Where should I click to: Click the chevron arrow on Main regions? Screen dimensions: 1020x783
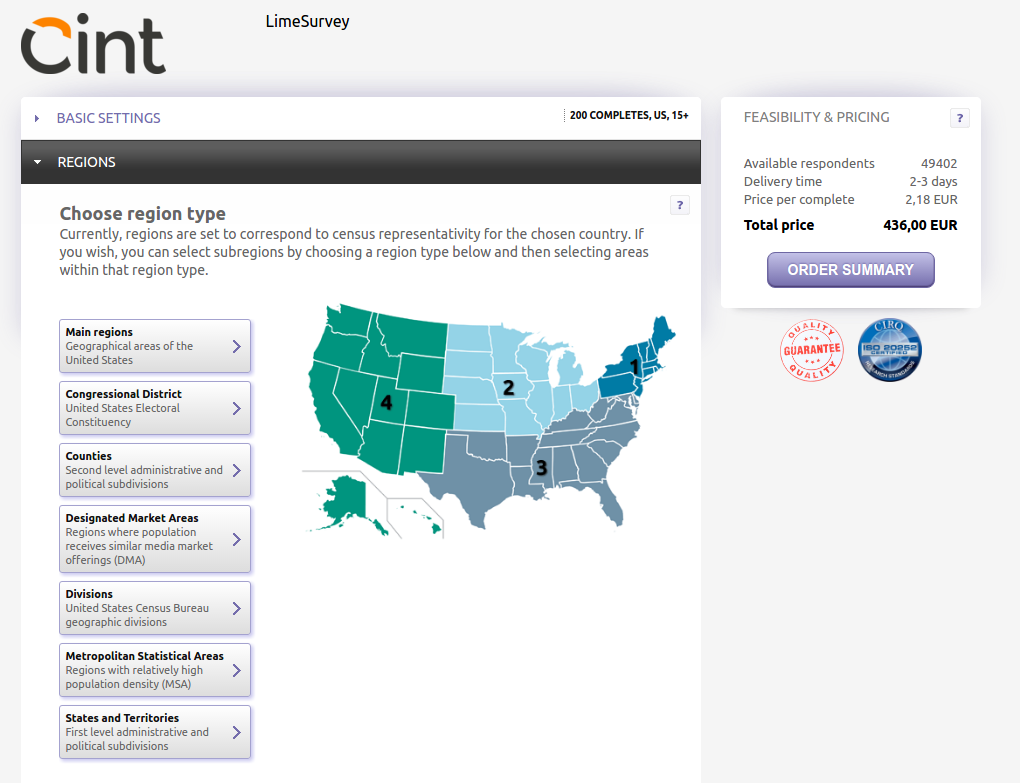click(x=236, y=346)
